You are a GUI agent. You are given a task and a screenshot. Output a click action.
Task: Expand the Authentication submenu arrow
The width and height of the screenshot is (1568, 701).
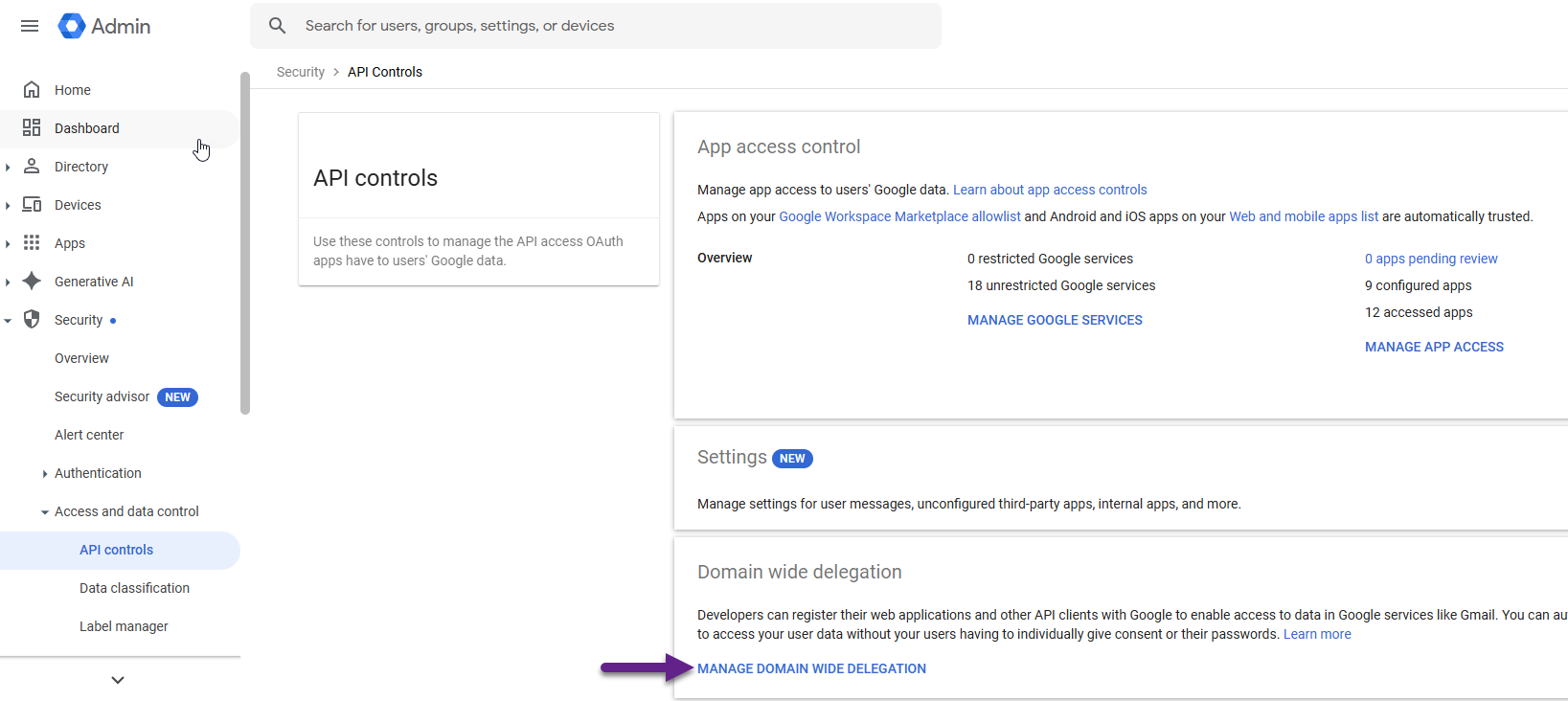click(45, 474)
